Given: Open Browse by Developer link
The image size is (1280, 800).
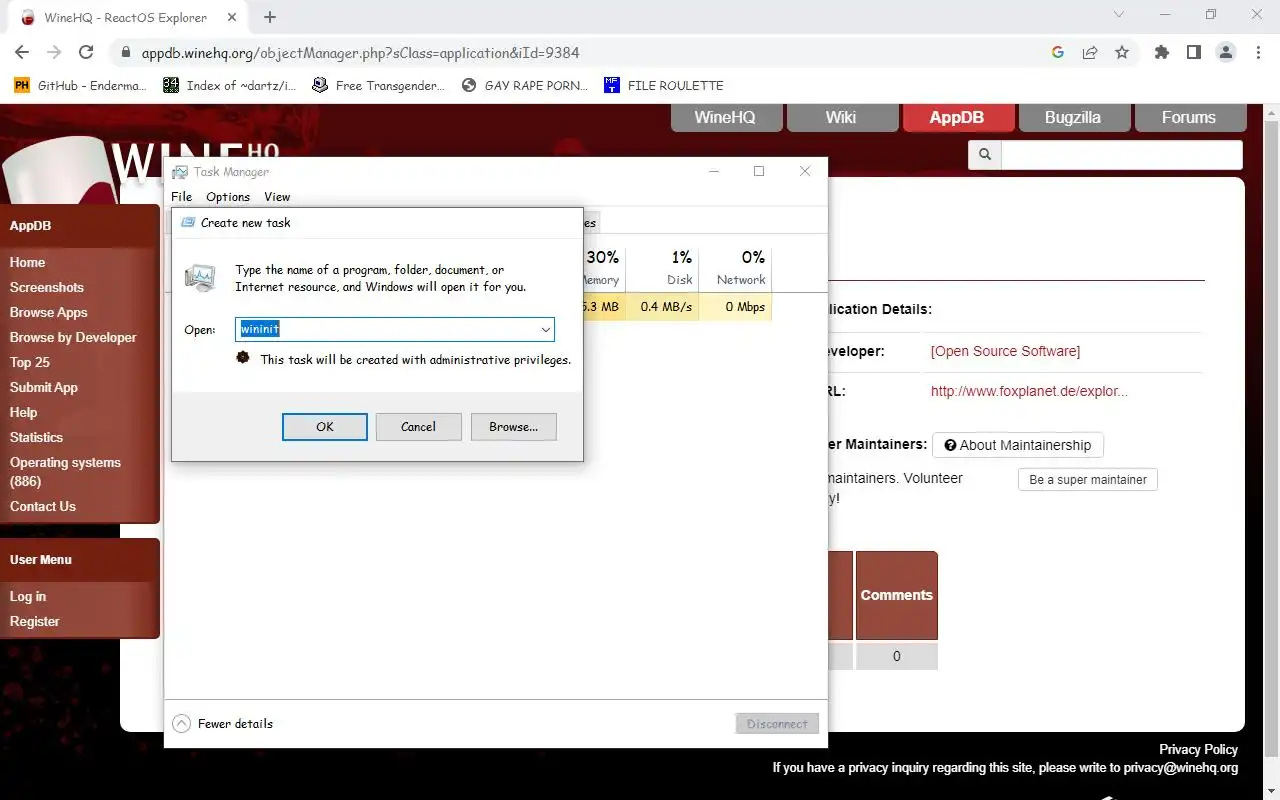Looking at the screenshot, I should (73, 337).
